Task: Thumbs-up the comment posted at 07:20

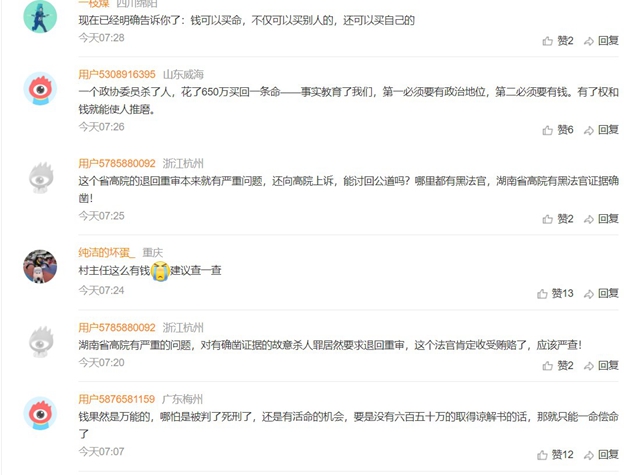Action: [558, 365]
